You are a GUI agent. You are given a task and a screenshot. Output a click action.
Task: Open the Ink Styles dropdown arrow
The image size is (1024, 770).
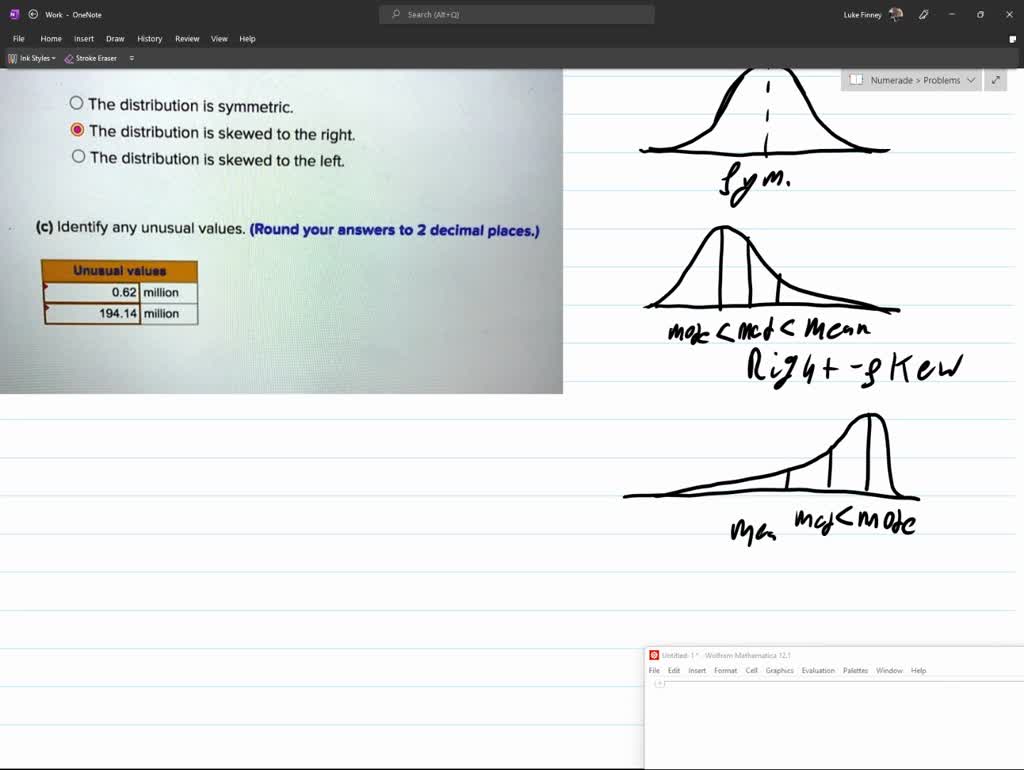click(x=55, y=58)
